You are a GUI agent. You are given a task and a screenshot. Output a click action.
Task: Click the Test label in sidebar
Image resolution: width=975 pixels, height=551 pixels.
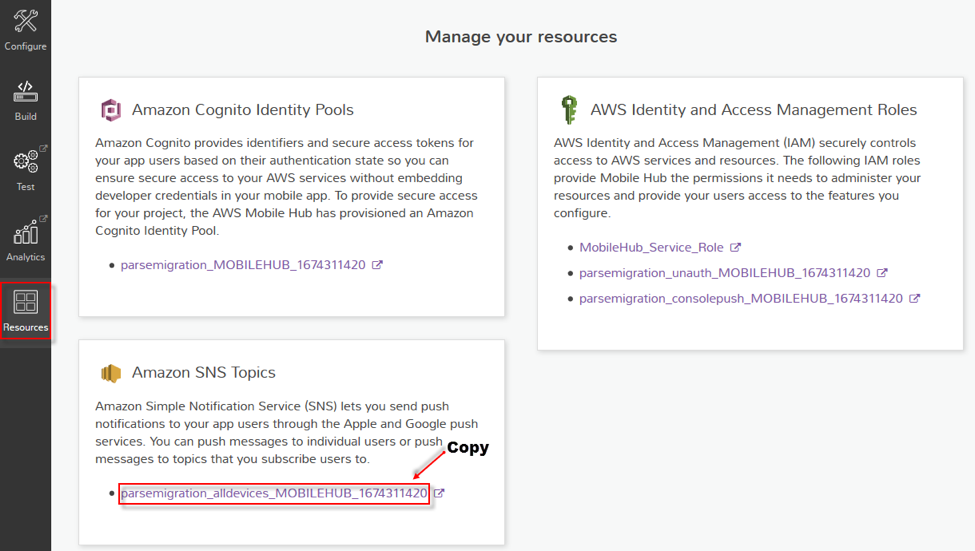[x=25, y=187]
